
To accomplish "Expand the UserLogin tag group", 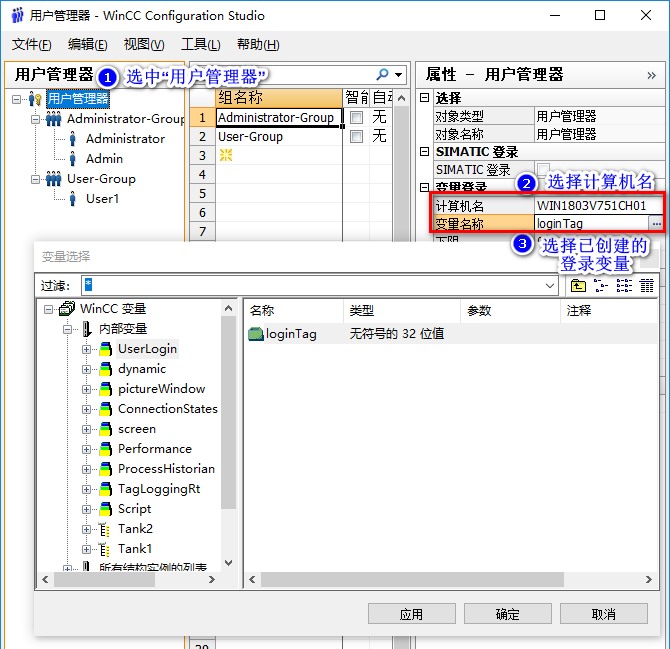I will [86, 349].
